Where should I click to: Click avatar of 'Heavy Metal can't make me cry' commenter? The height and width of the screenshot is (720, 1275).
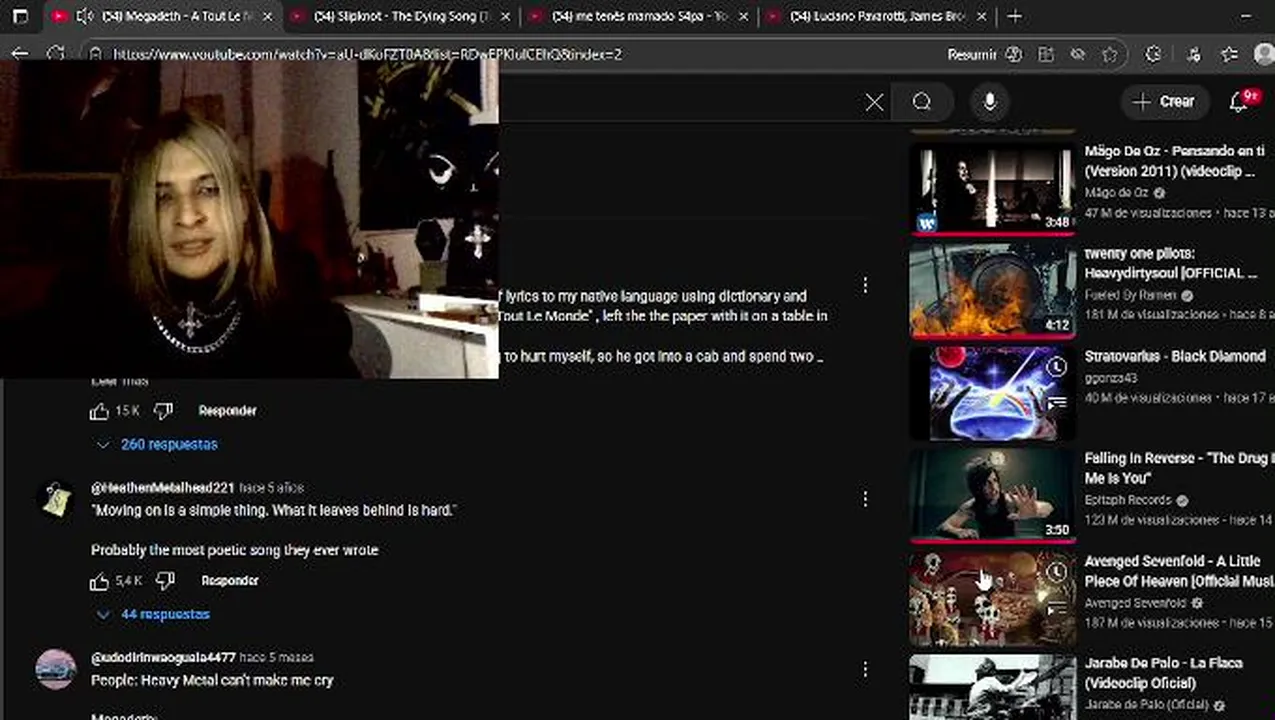[56, 669]
